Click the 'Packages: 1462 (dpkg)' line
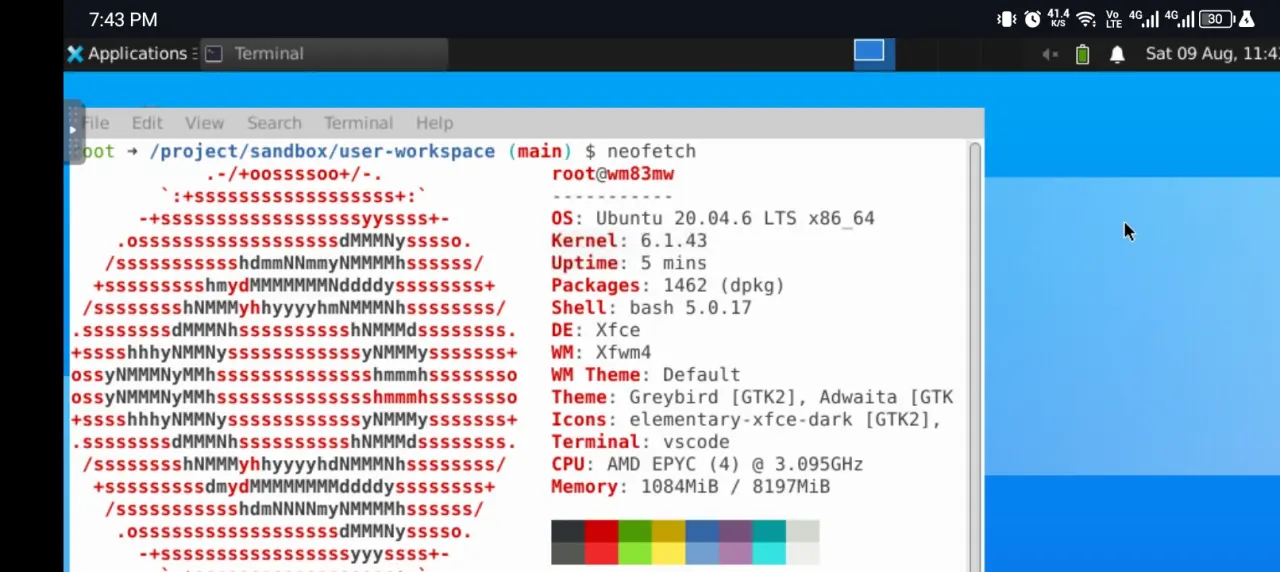The width and height of the screenshot is (1280, 572). coord(668,285)
